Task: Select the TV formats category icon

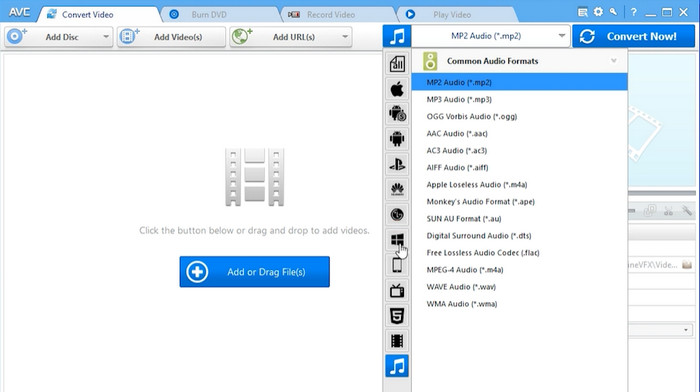Action: click(397, 291)
